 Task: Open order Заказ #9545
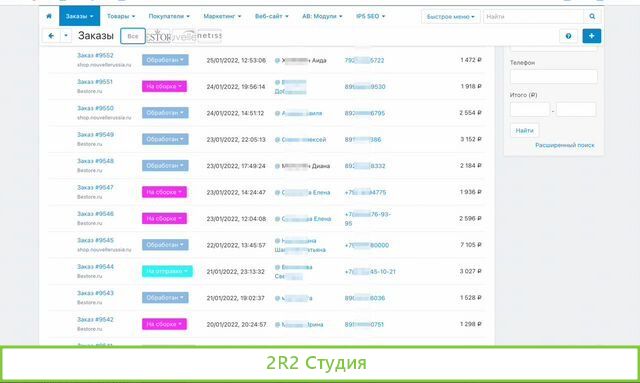[x=95, y=240]
